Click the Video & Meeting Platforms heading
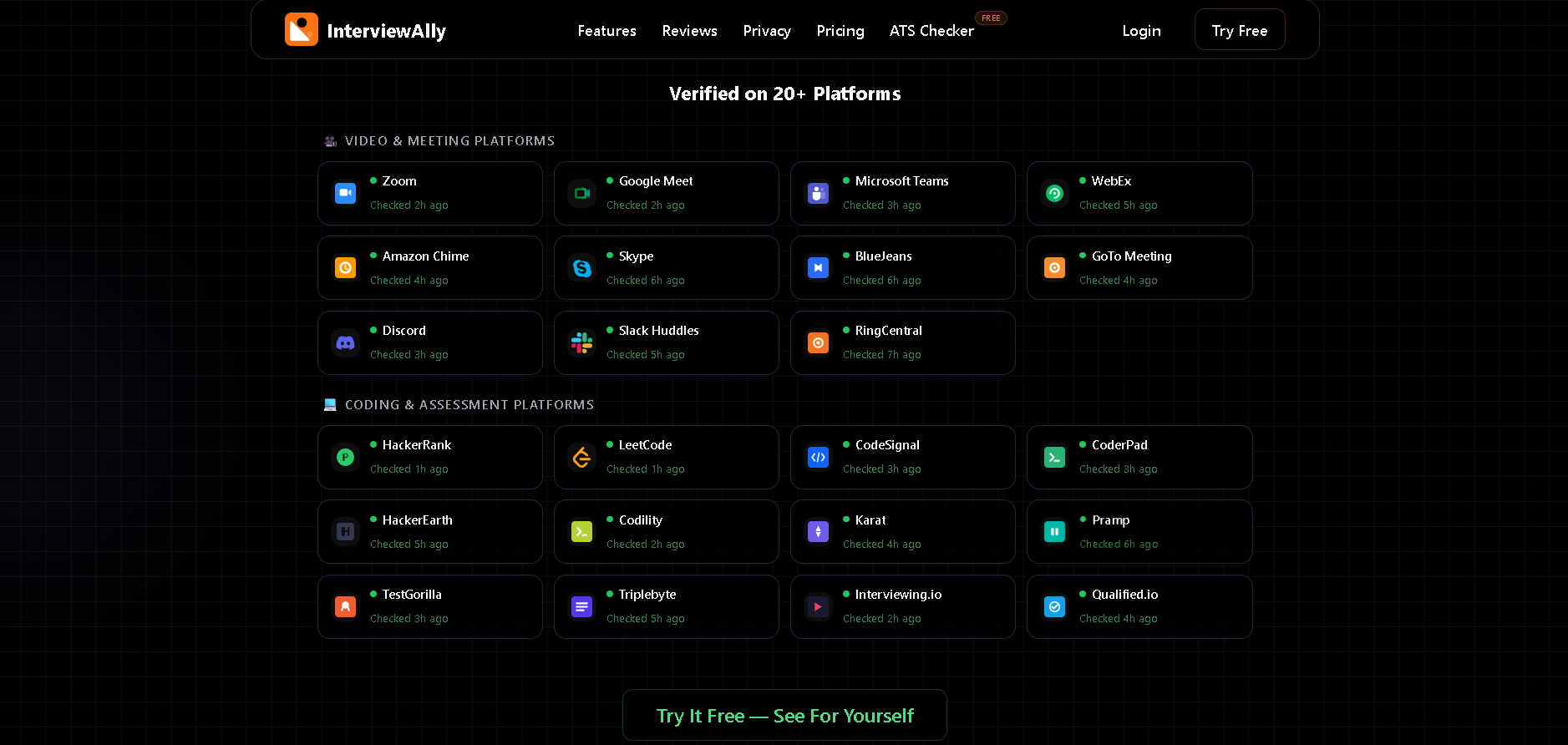Viewport: 1568px width, 745px height. (x=449, y=141)
